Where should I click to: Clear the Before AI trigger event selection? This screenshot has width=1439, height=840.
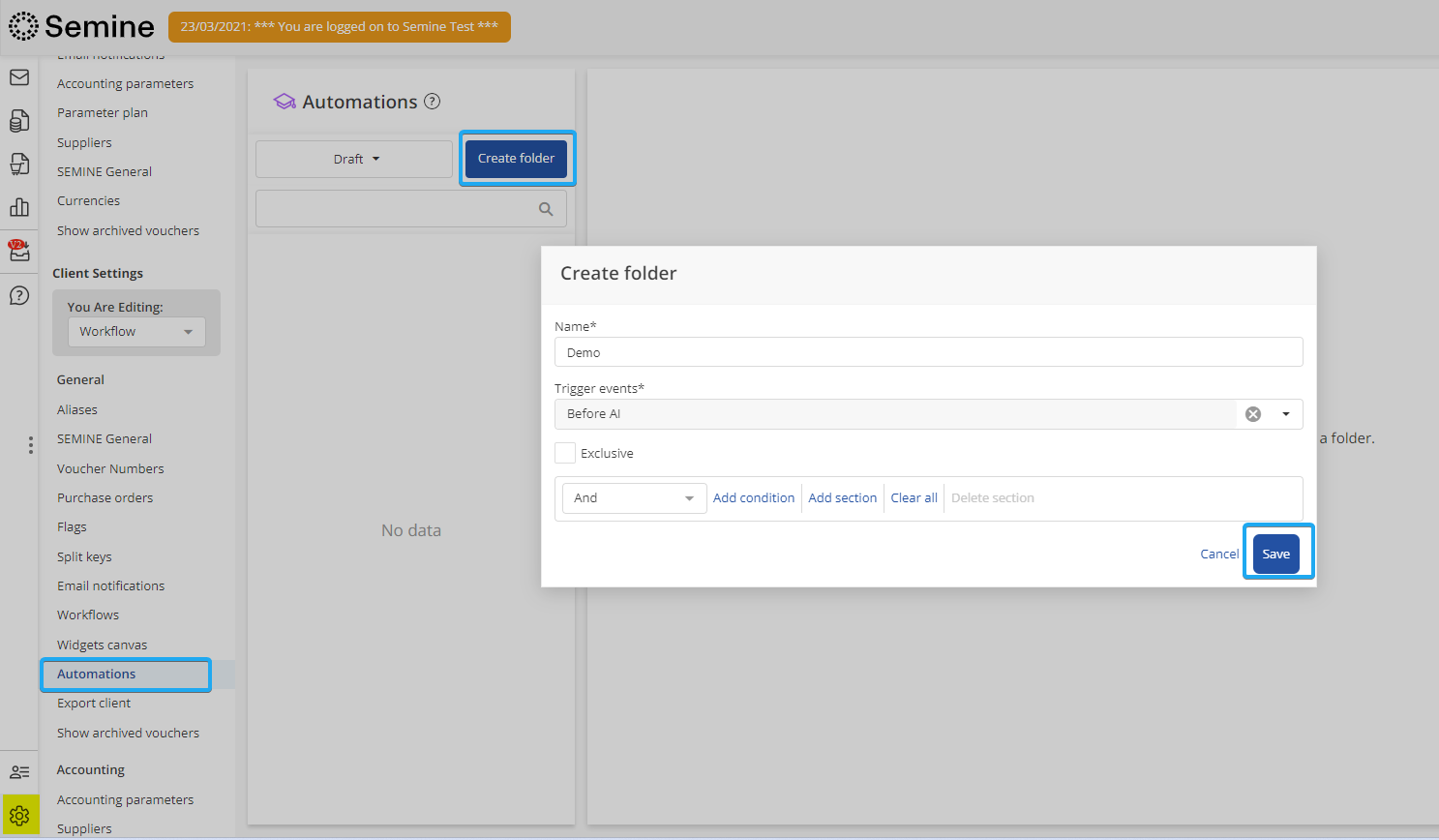pyautogui.click(x=1253, y=414)
